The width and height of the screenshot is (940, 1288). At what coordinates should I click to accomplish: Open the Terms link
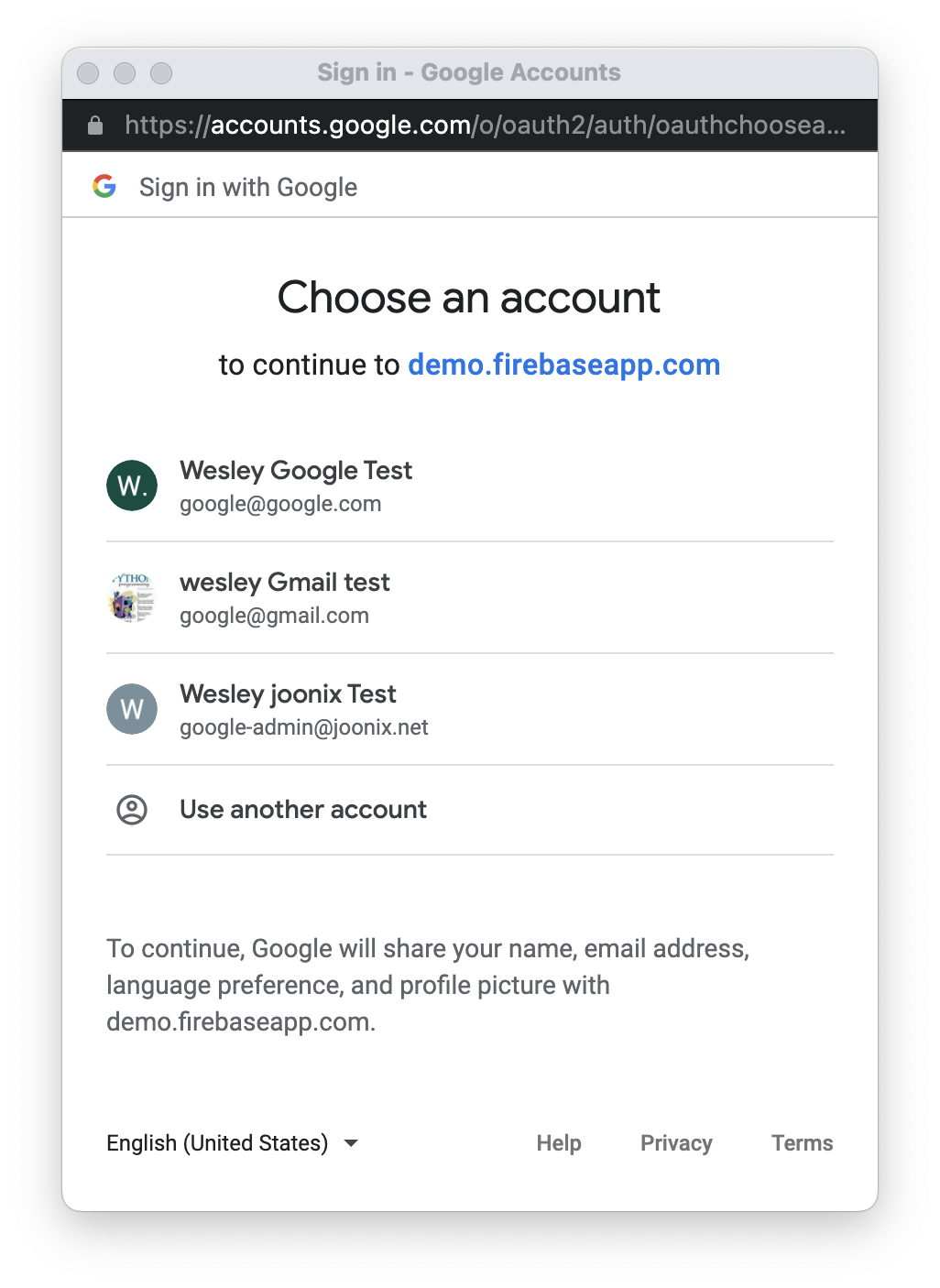tap(802, 1143)
